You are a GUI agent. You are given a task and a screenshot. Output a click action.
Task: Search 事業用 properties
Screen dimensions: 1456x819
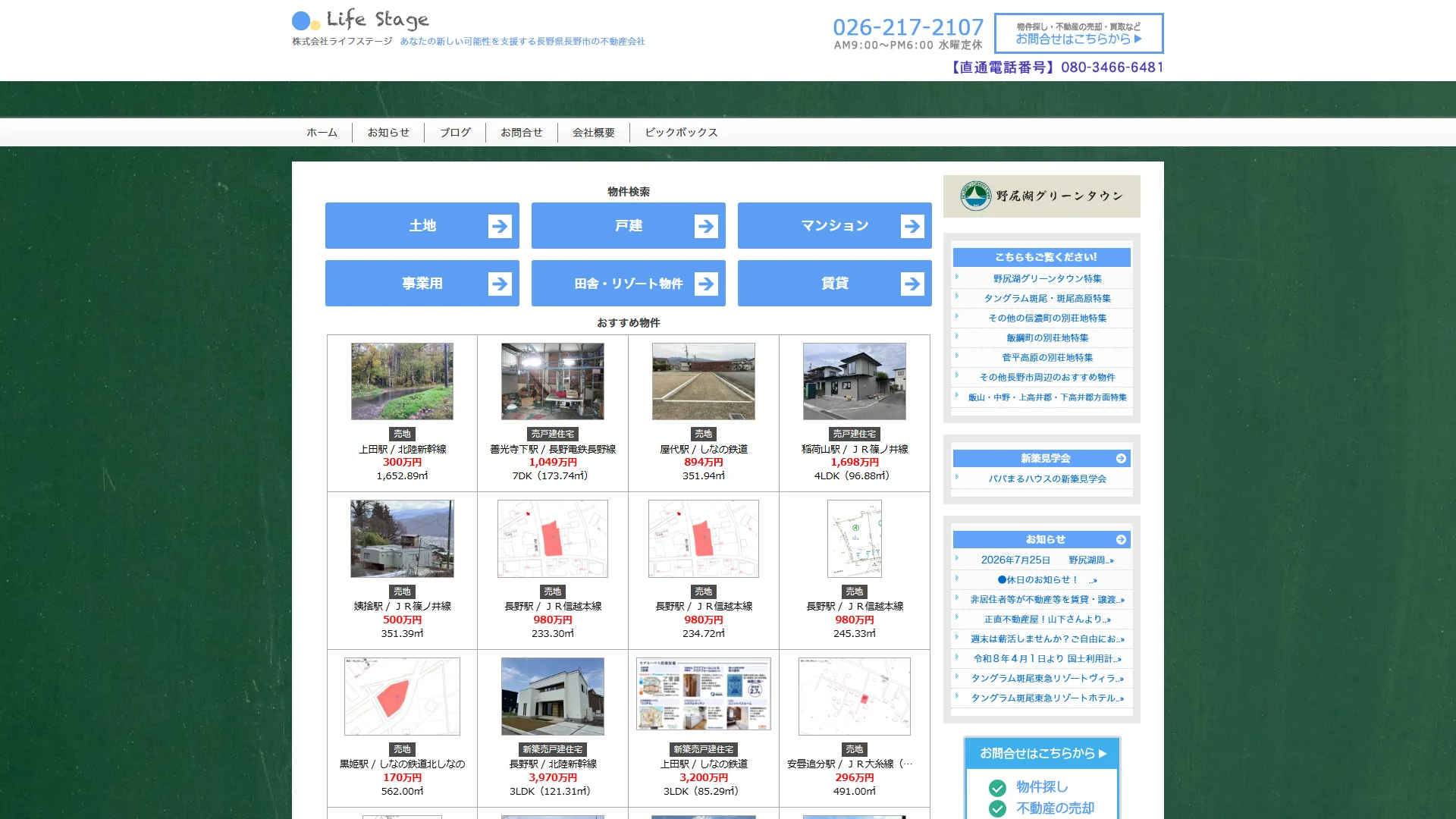tap(422, 284)
